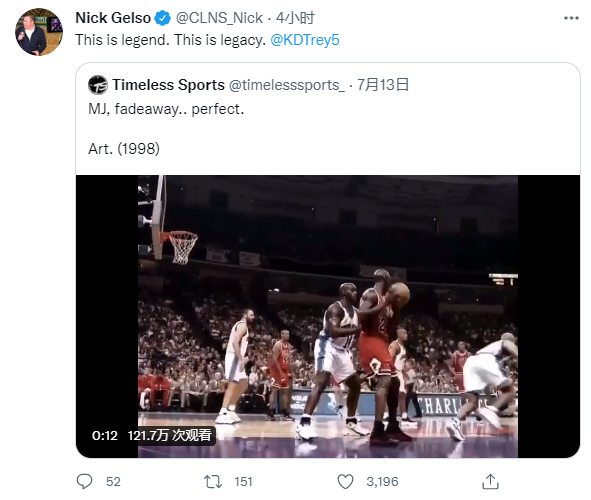The image size is (591, 500).
Task: Open the reply comment icon
Action: pyautogui.click(x=84, y=482)
